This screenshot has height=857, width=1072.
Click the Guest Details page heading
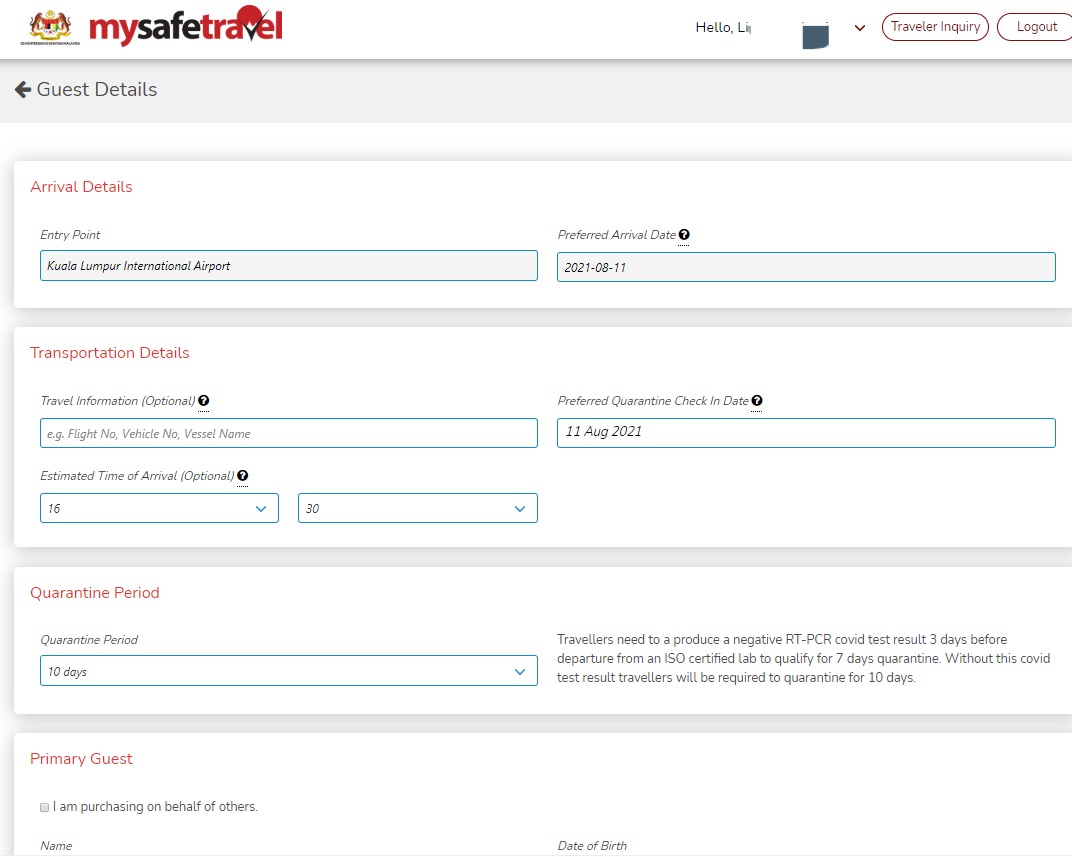97,90
